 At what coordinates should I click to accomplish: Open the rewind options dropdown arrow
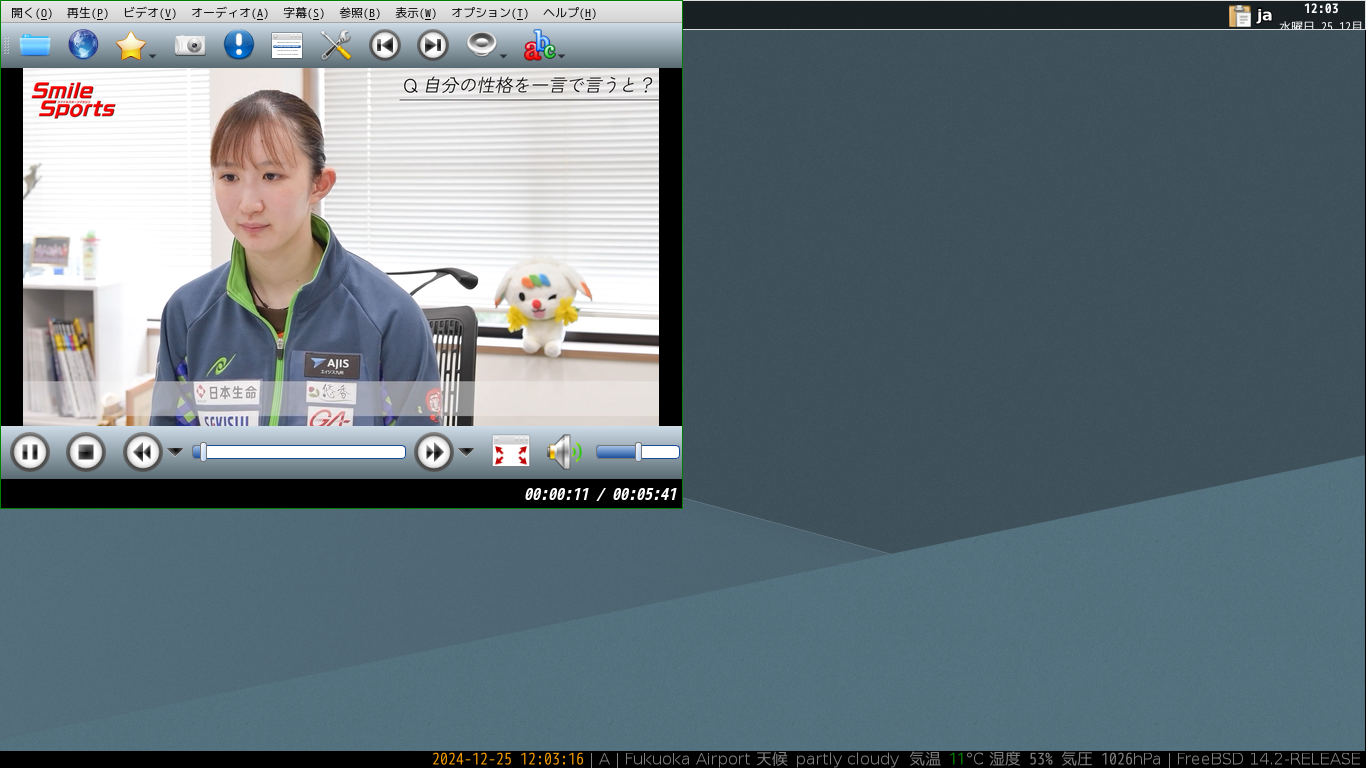click(x=175, y=452)
